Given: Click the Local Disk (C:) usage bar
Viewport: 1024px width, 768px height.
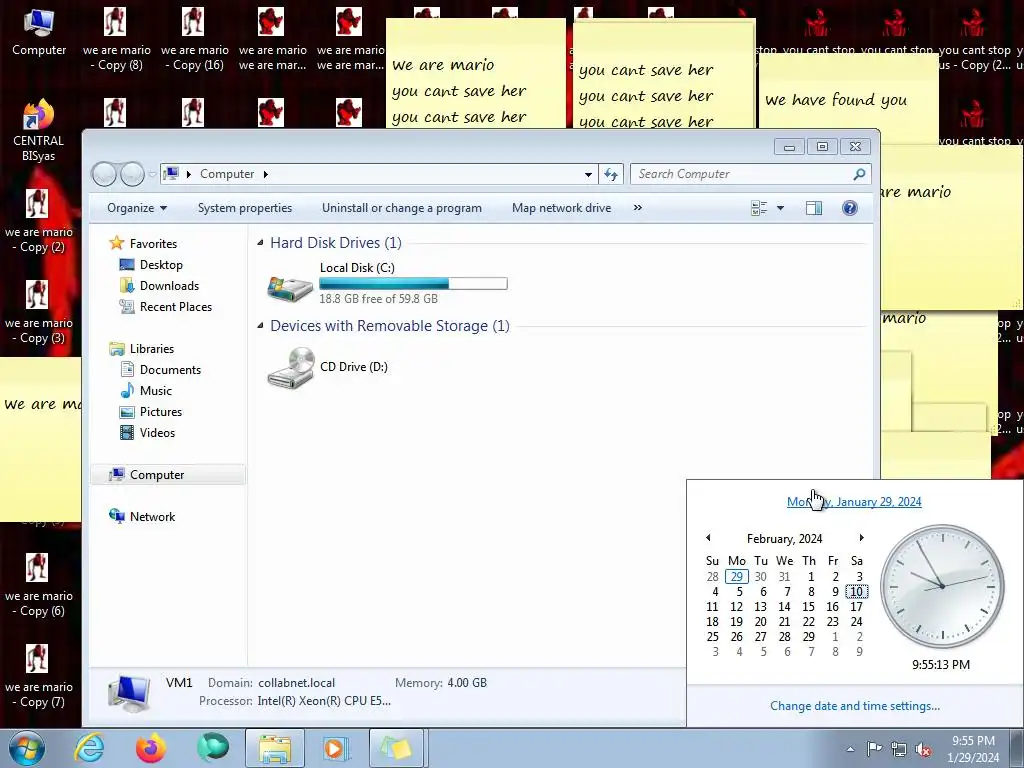Looking at the screenshot, I should (x=413, y=283).
